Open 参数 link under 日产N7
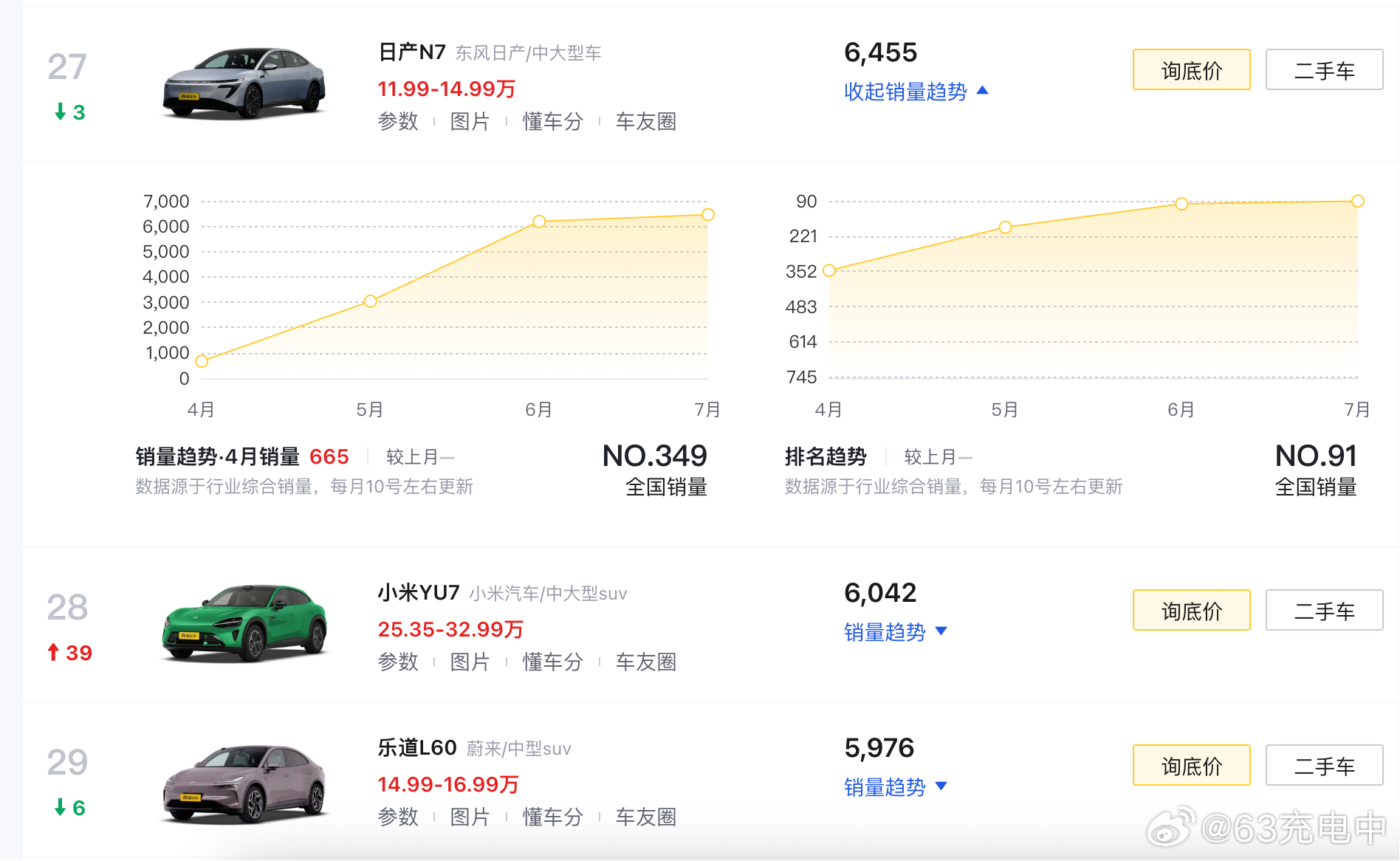 click(398, 121)
